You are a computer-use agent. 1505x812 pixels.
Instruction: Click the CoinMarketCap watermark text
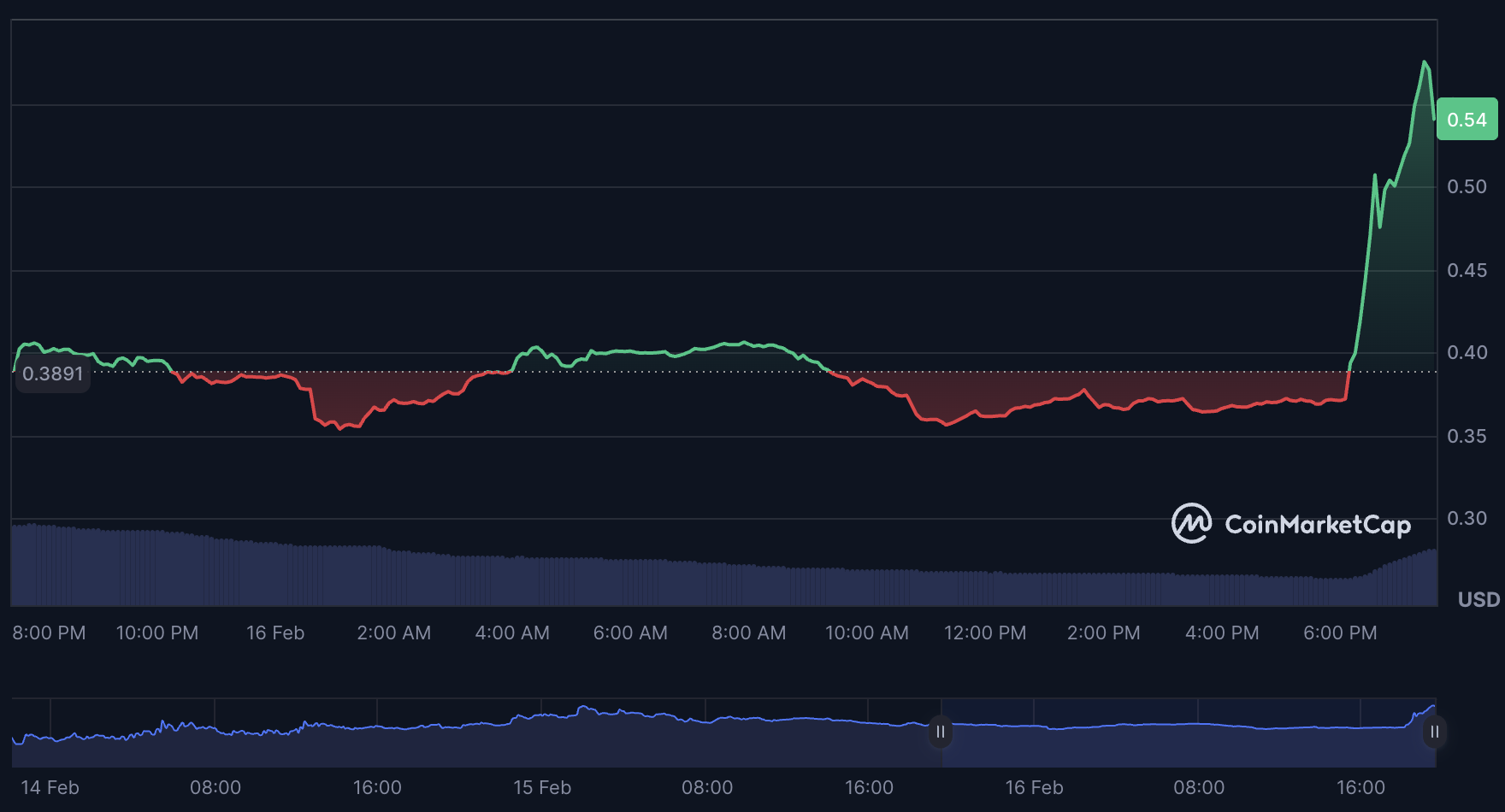(1317, 524)
